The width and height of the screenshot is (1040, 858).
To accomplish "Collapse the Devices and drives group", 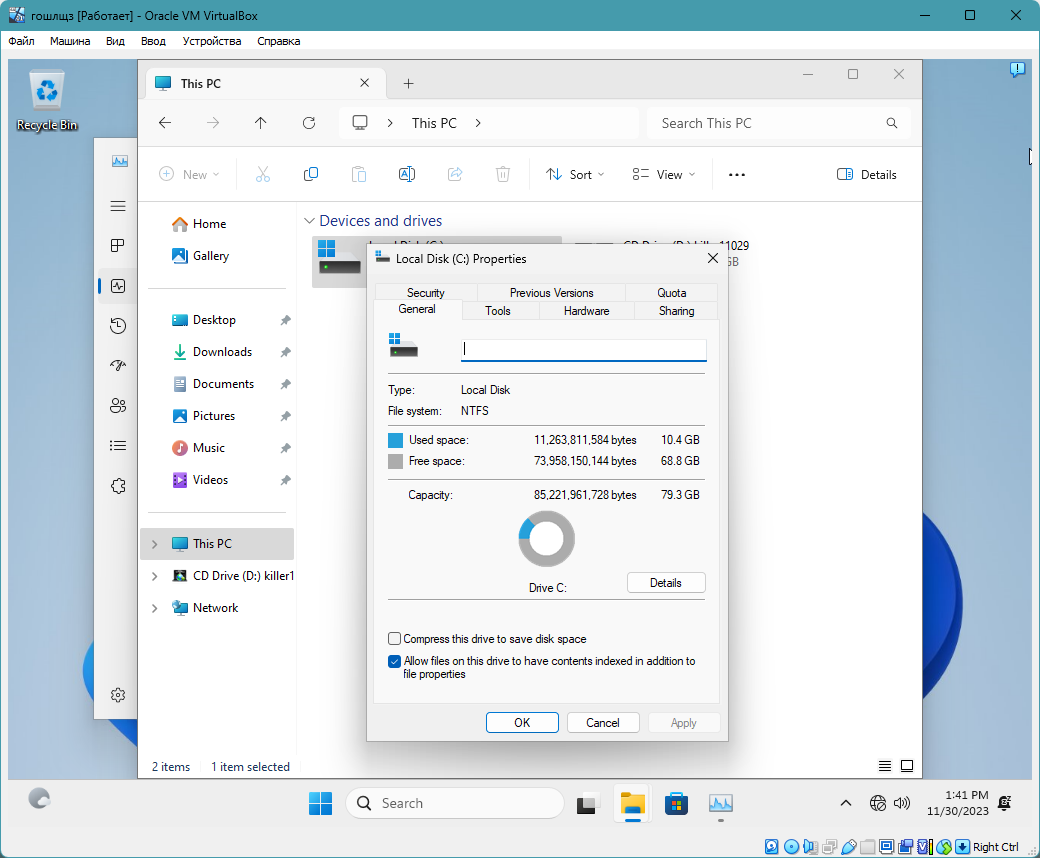I will click(308, 221).
